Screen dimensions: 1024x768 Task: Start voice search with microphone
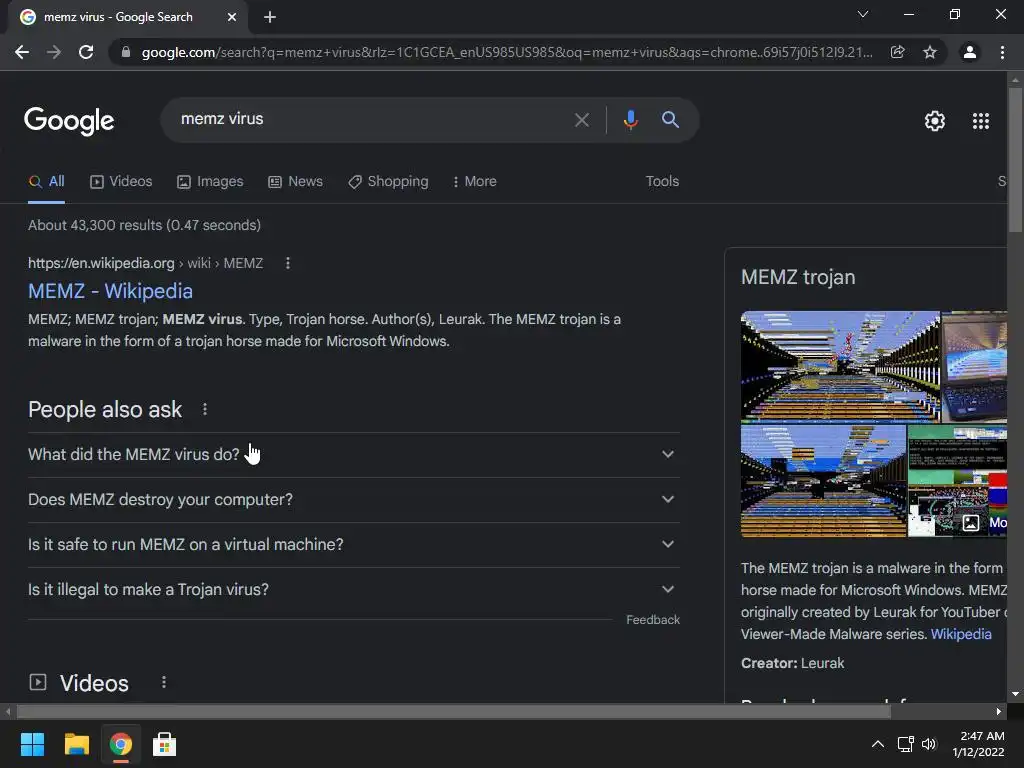pos(630,120)
